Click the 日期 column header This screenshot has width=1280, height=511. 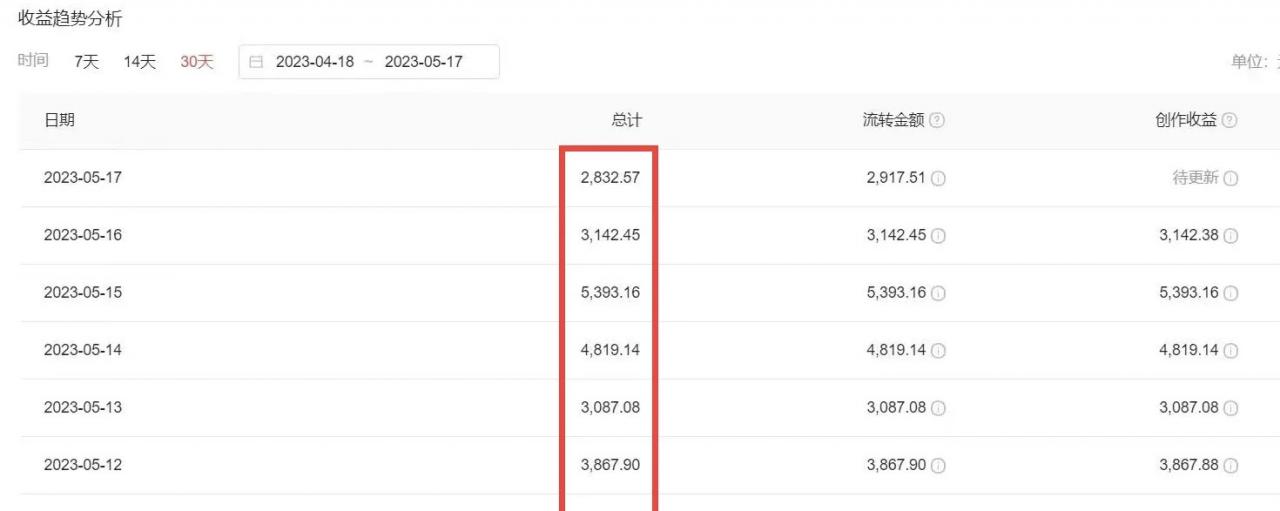[59, 120]
